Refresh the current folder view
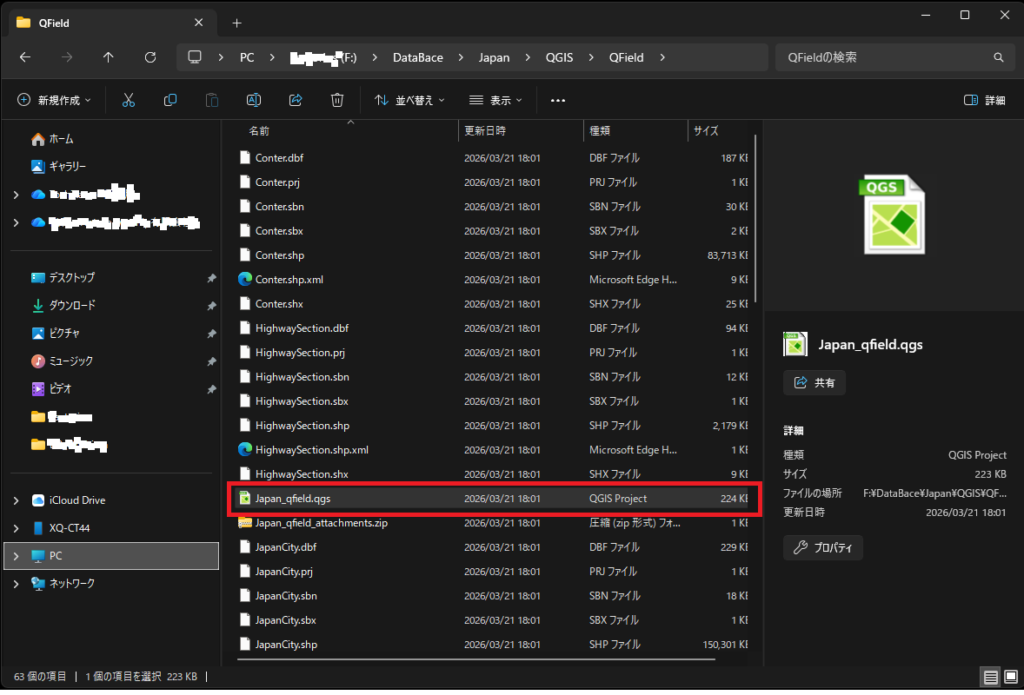The width and height of the screenshot is (1024, 695). pyautogui.click(x=150, y=57)
